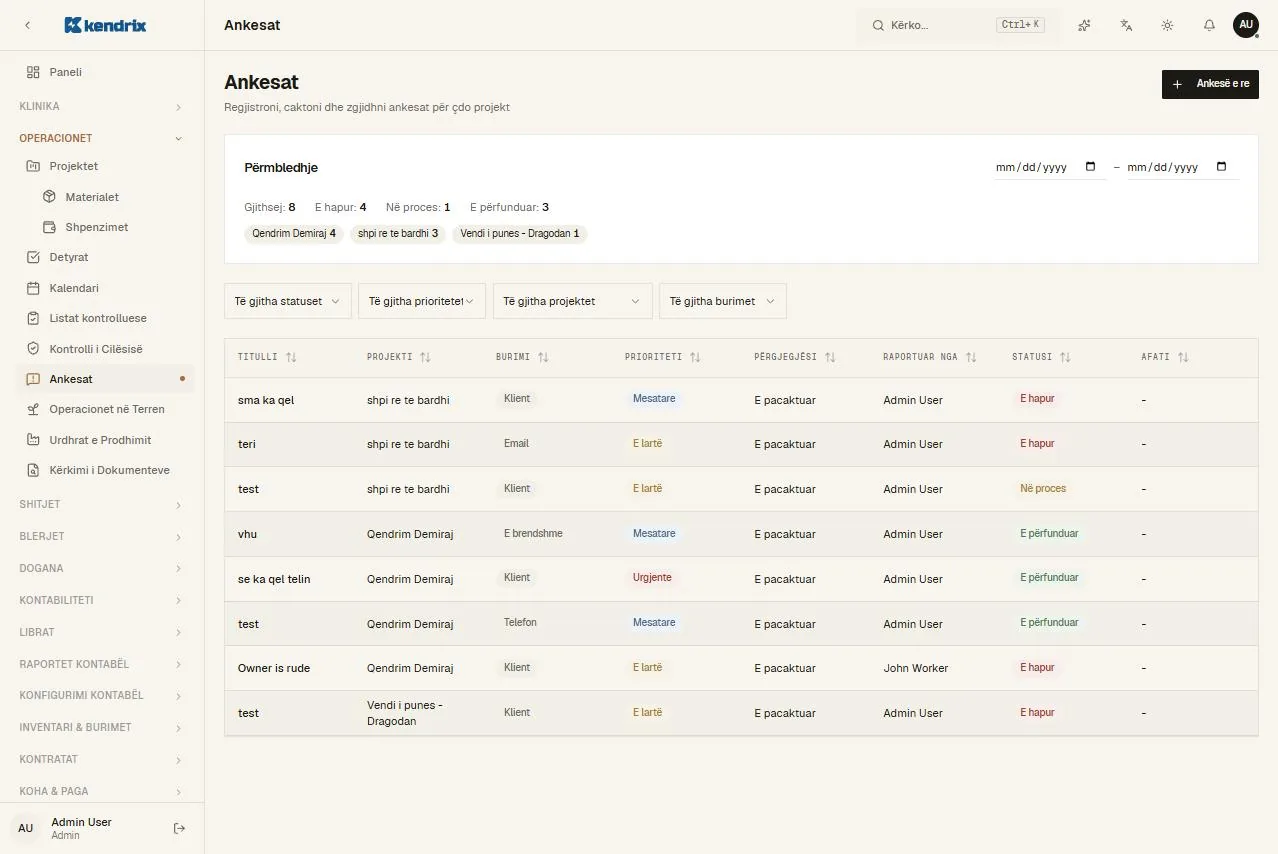The width and height of the screenshot is (1278, 854).
Task: Open the Të gjitha burimet filter dropdown
Action: (x=723, y=301)
